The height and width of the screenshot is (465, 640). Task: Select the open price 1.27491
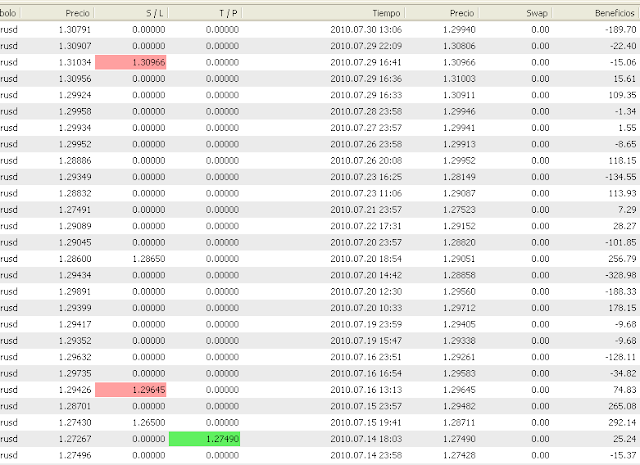point(75,210)
